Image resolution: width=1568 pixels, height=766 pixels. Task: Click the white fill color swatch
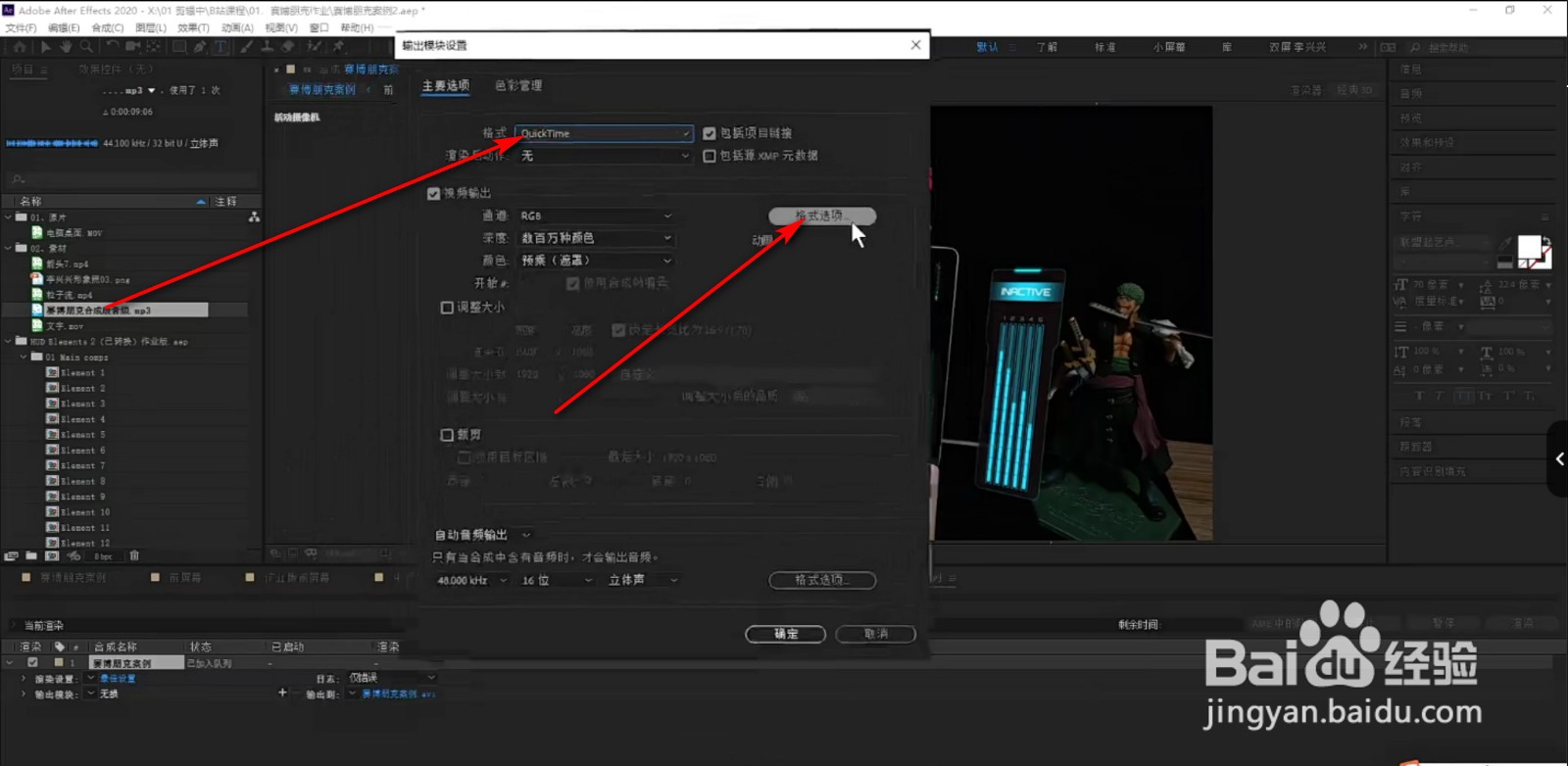coord(1529,247)
